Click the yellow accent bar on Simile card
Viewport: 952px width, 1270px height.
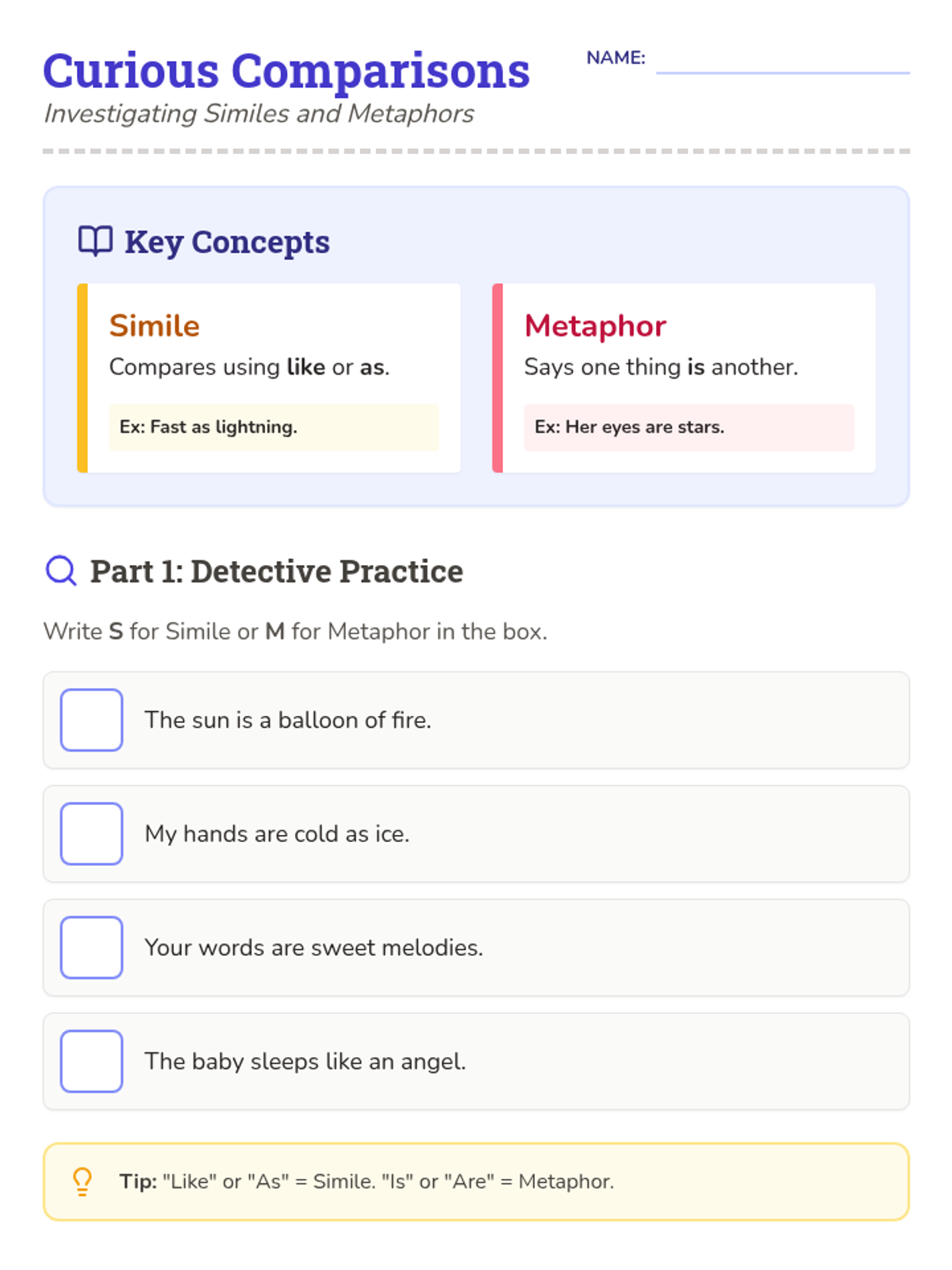click(x=83, y=378)
